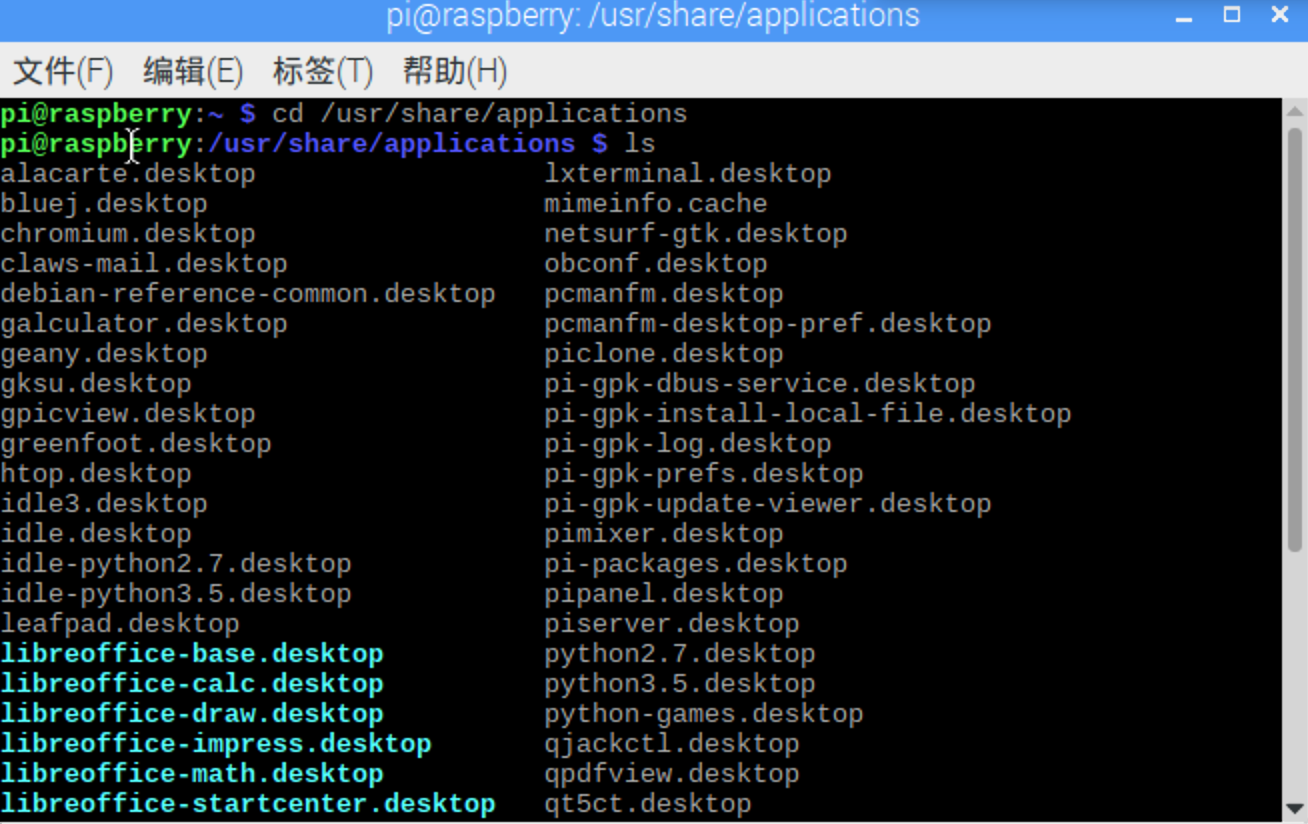
Task: Click the text libreoffice-calc.desktop
Action: (x=192, y=684)
